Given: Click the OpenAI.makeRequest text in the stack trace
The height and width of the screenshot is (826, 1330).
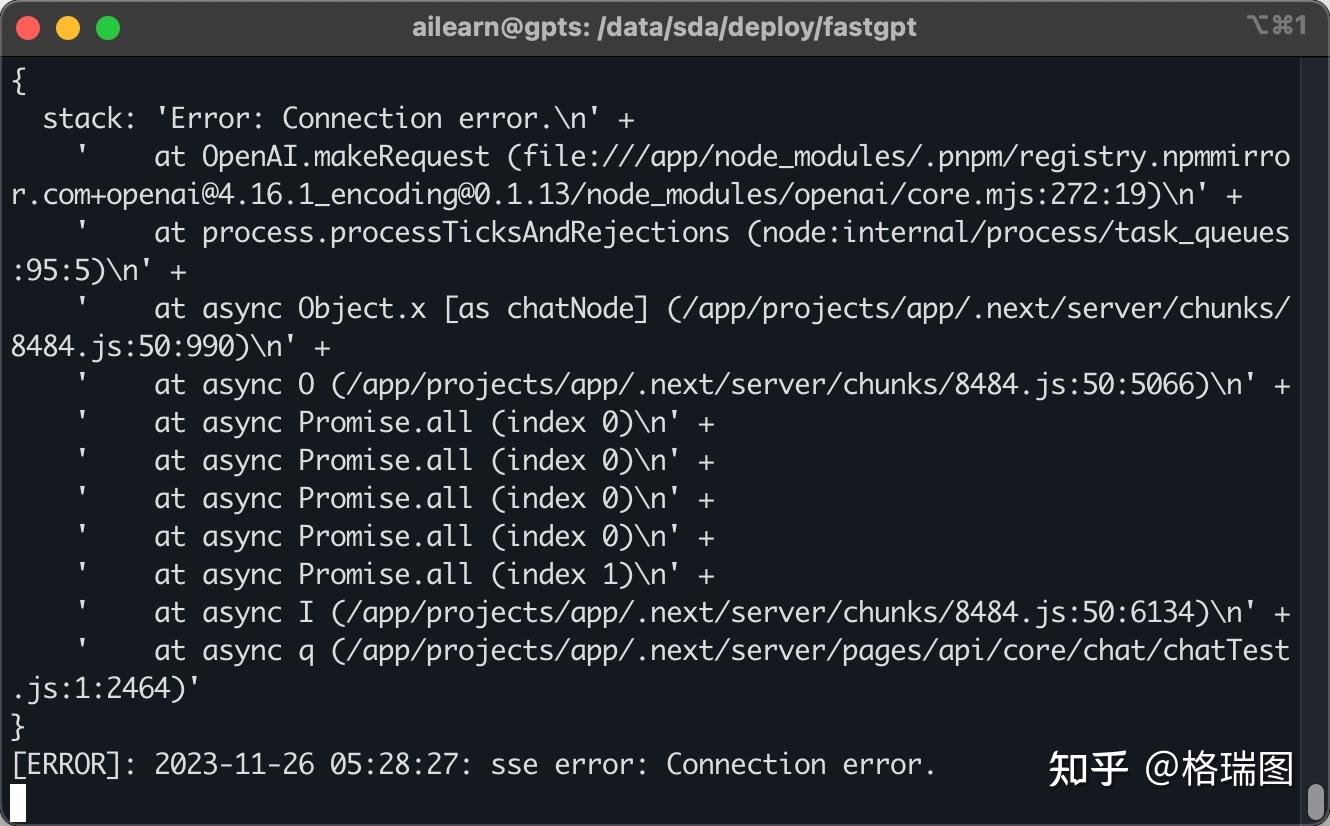Looking at the screenshot, I should click(x=346, y=157).
